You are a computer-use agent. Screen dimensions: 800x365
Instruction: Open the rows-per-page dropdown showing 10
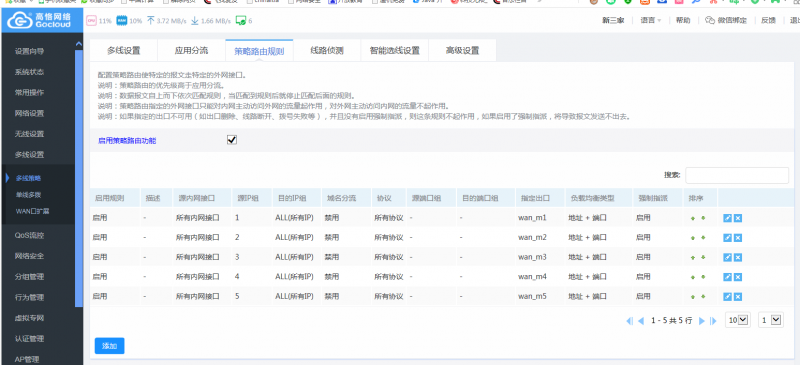[738, 320]
